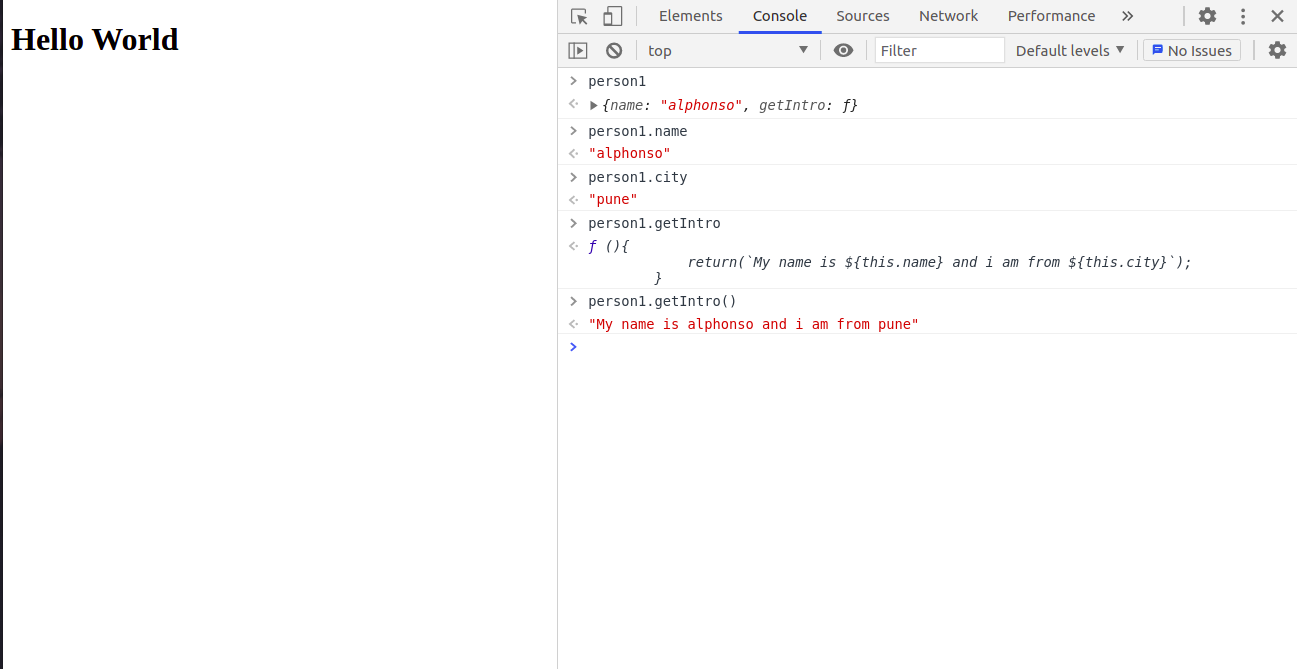Open the Performance tab
The width and height of the screenshot is (1297, 669).
[1051, 16]
